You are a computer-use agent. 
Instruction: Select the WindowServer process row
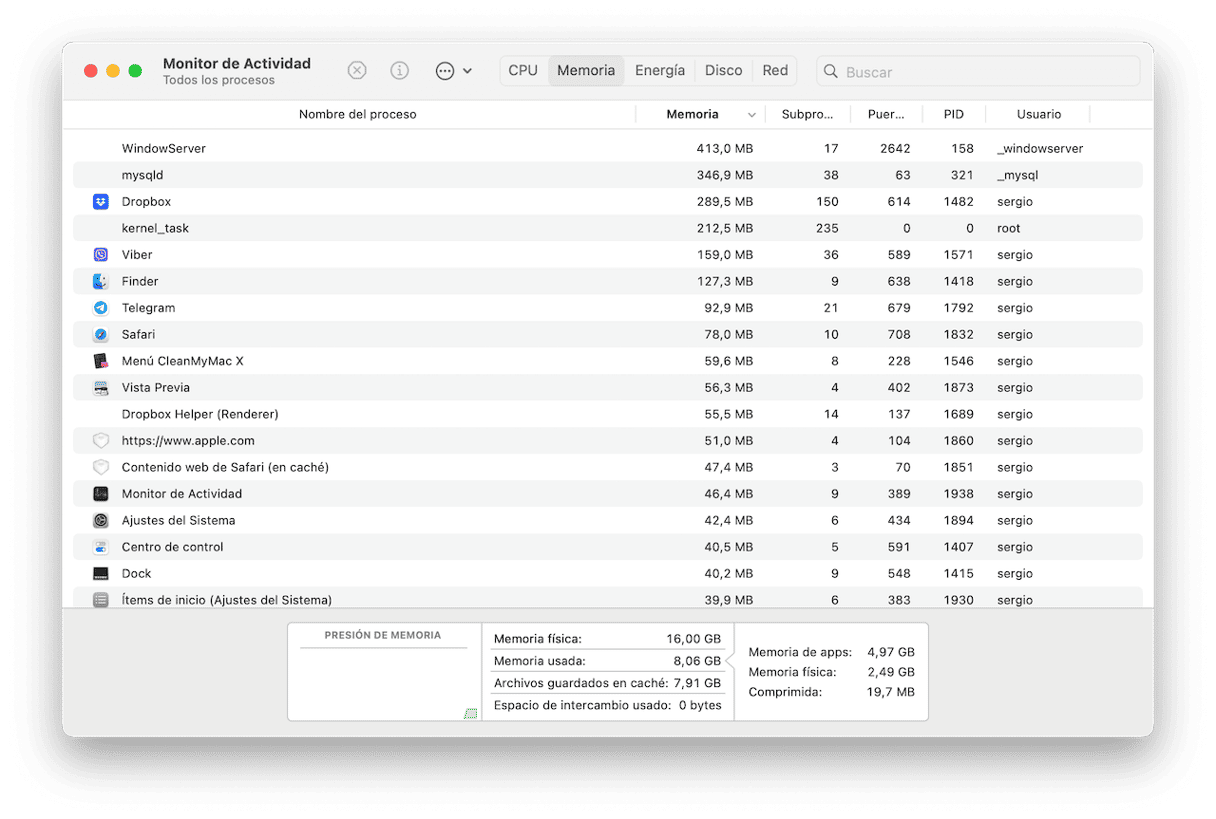pyautogui.click(x=608, y=149)
